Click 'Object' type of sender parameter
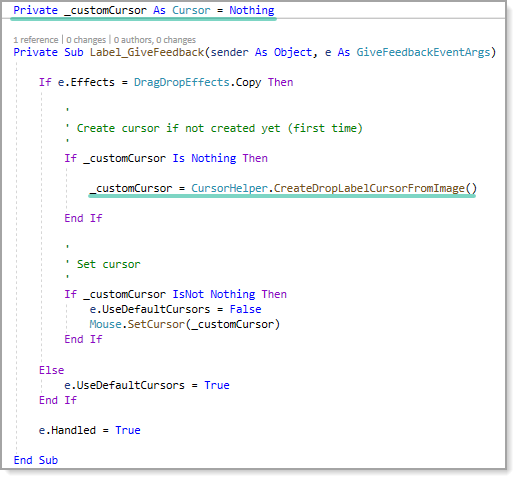Viewport: 518px width, 481px height. (x=293, y=52)
